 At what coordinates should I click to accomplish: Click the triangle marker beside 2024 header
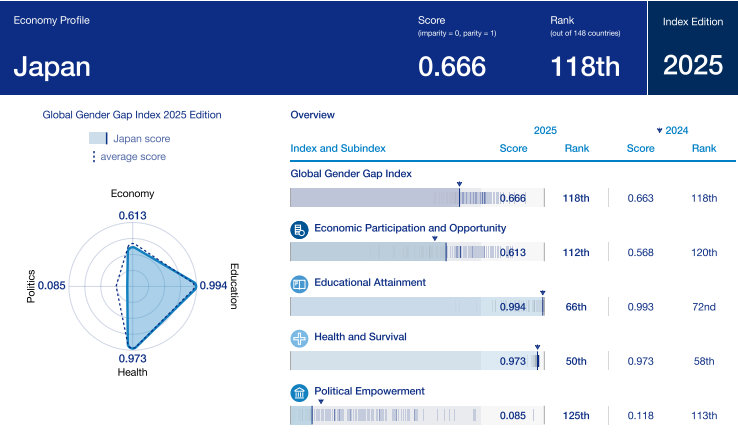pyautogui.click(x=659, y=131)
